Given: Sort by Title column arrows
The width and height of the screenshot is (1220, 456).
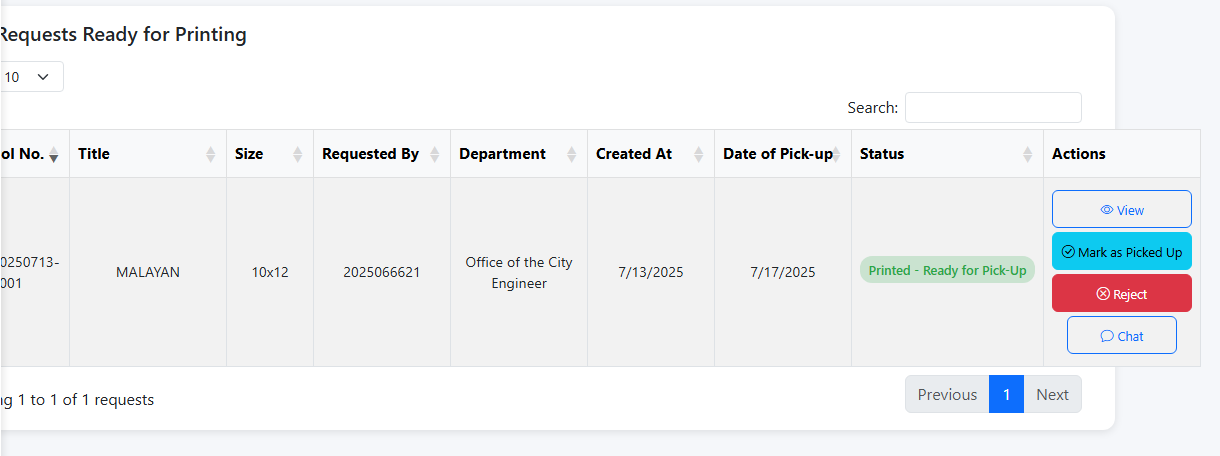Looking at the screenshot, I should [211, 154].
